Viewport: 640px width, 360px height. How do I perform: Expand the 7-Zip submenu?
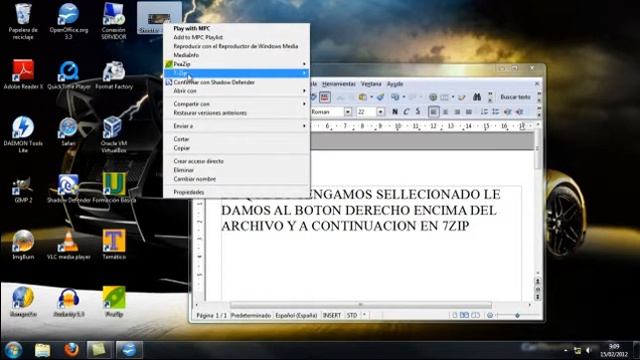(x=236, y=73)
